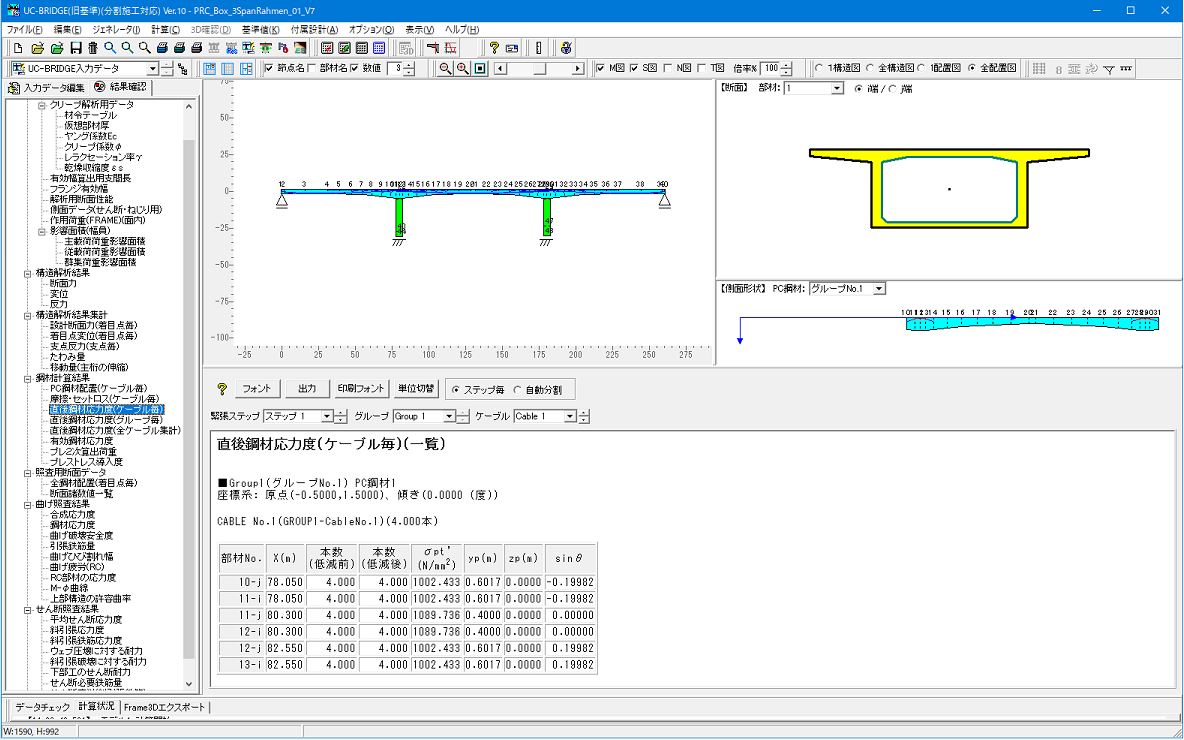Click the ID card icon beside help

(513, 48)
